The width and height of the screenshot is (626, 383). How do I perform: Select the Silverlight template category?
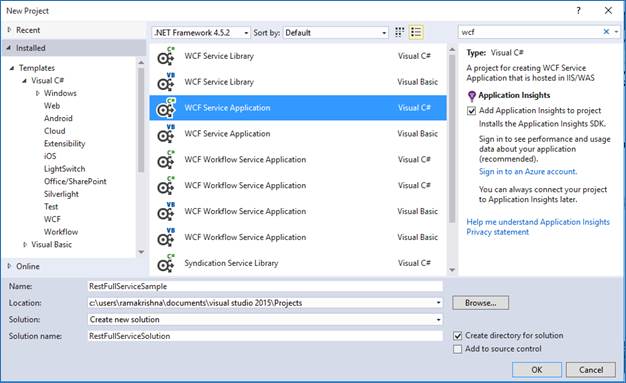click(61, 194)
